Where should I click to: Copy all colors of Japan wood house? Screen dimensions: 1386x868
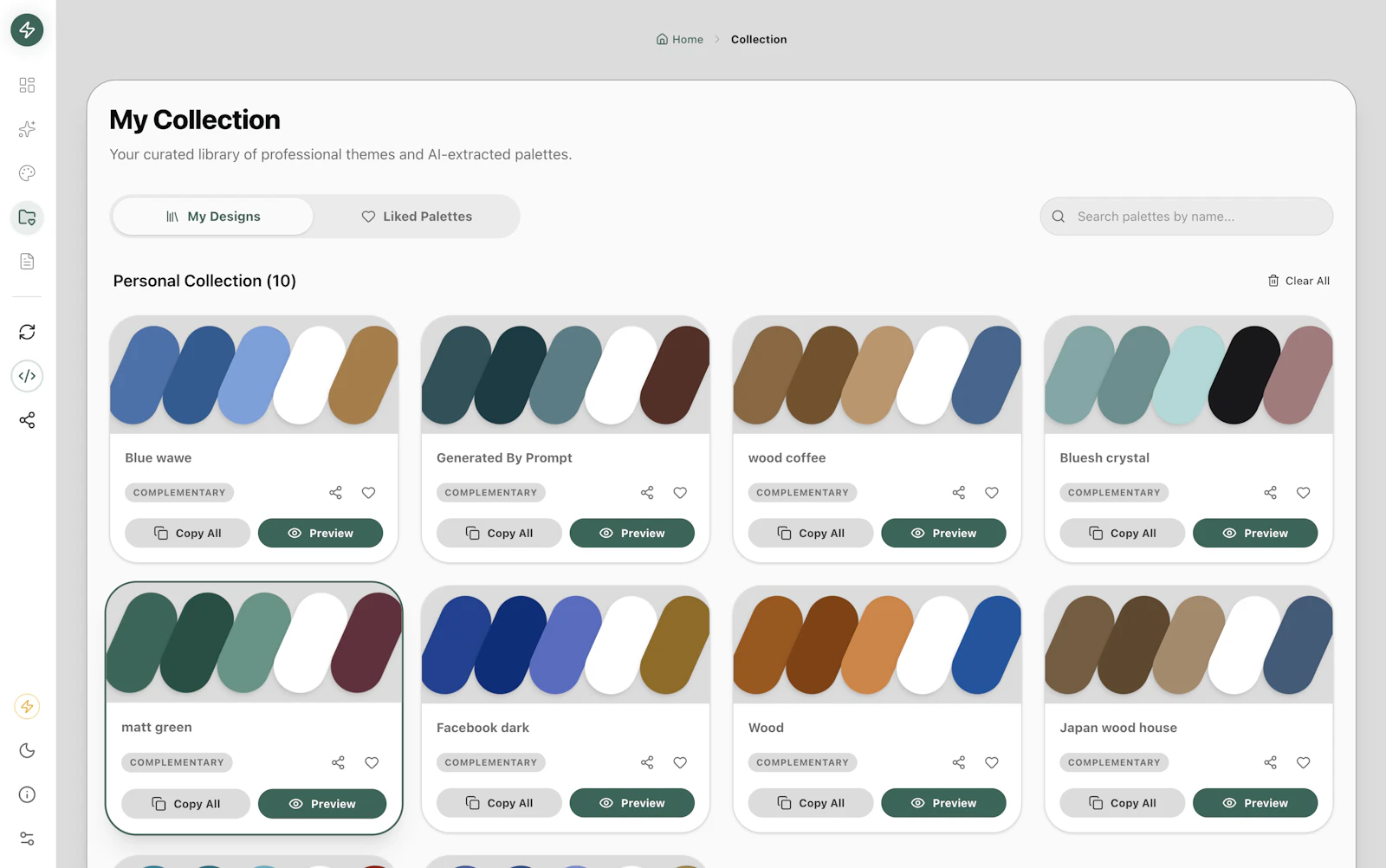pyautogui.click(x=1123, y=803)
